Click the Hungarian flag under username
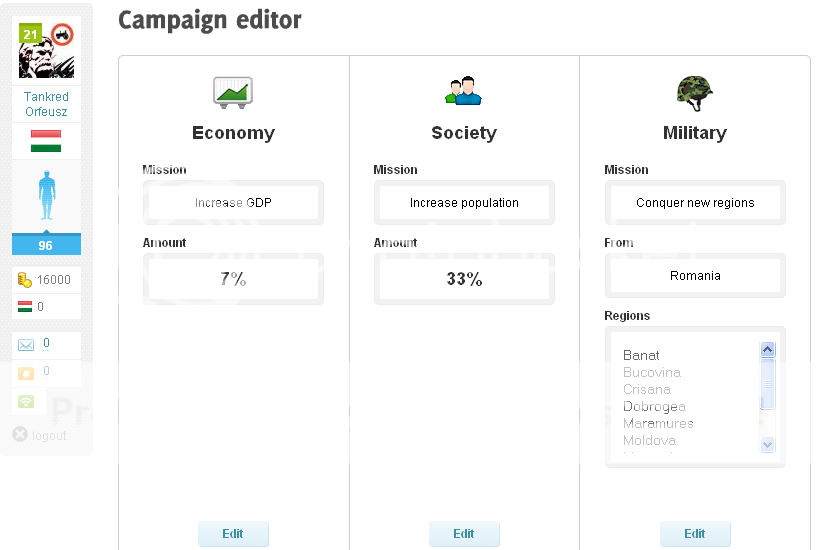The width and height of the screenshot is (816, 550). point(46,140)
